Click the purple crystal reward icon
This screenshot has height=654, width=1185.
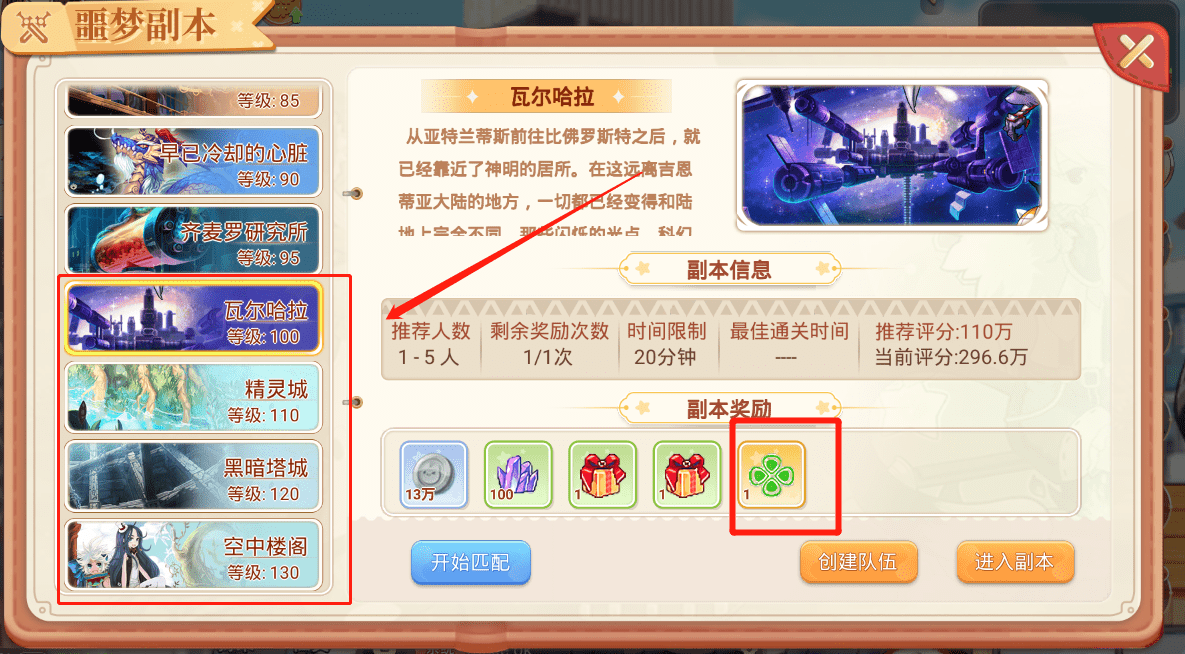(518, 474)
